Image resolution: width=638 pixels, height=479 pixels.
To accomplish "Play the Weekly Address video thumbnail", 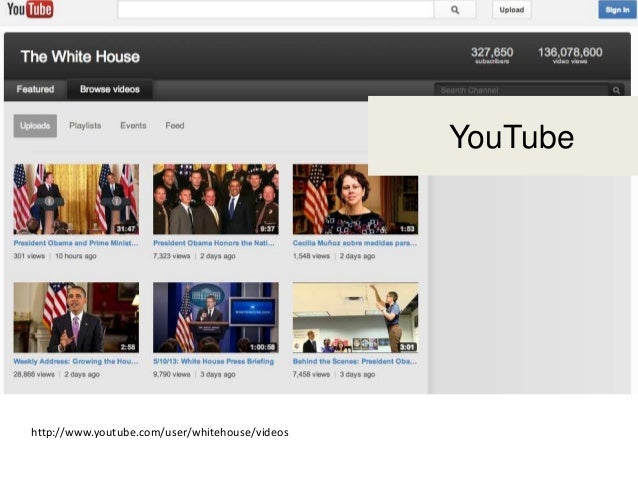I will pyautogui.click(x=75, y=317).
